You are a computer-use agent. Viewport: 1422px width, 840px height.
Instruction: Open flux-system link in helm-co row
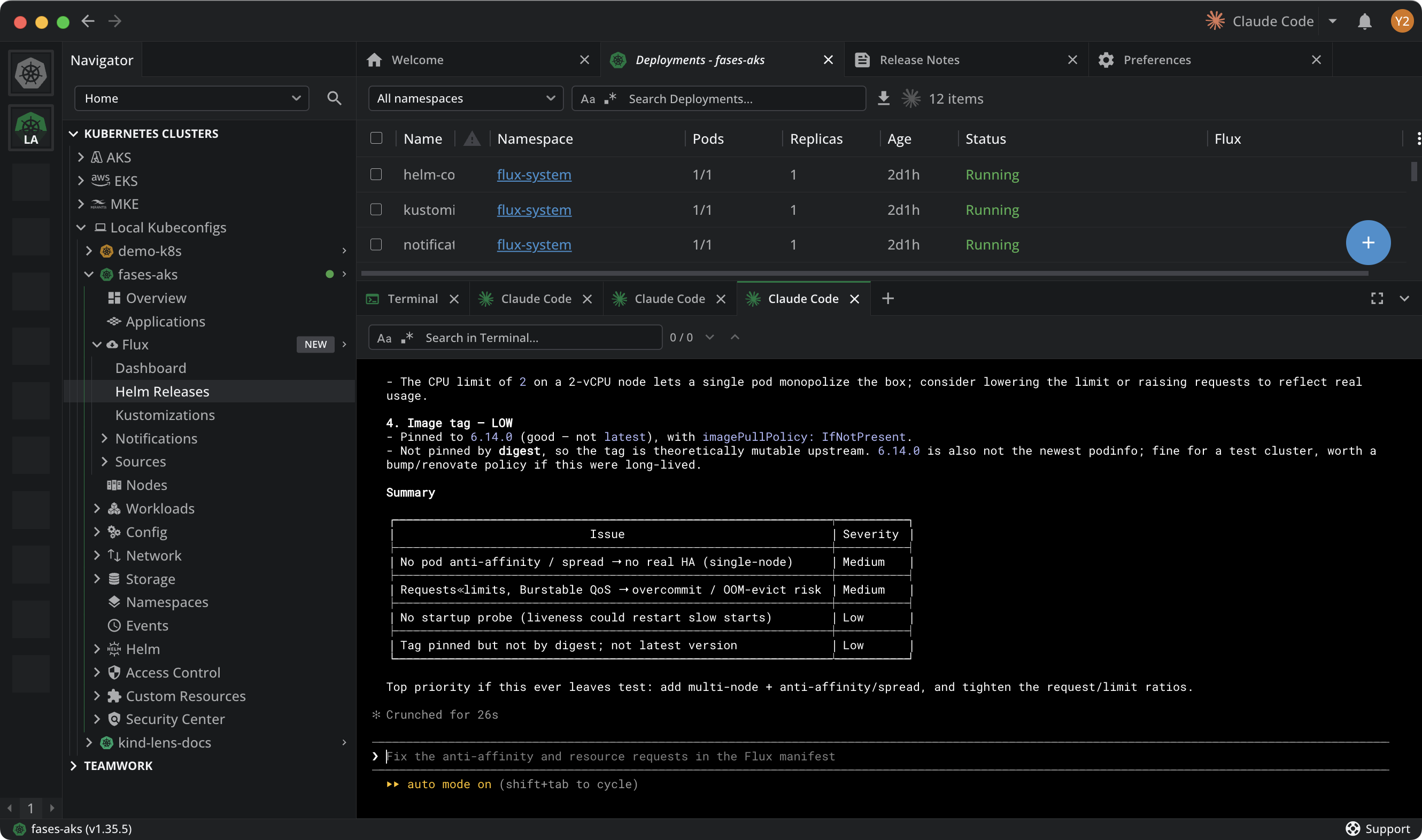tap(534, 175)
